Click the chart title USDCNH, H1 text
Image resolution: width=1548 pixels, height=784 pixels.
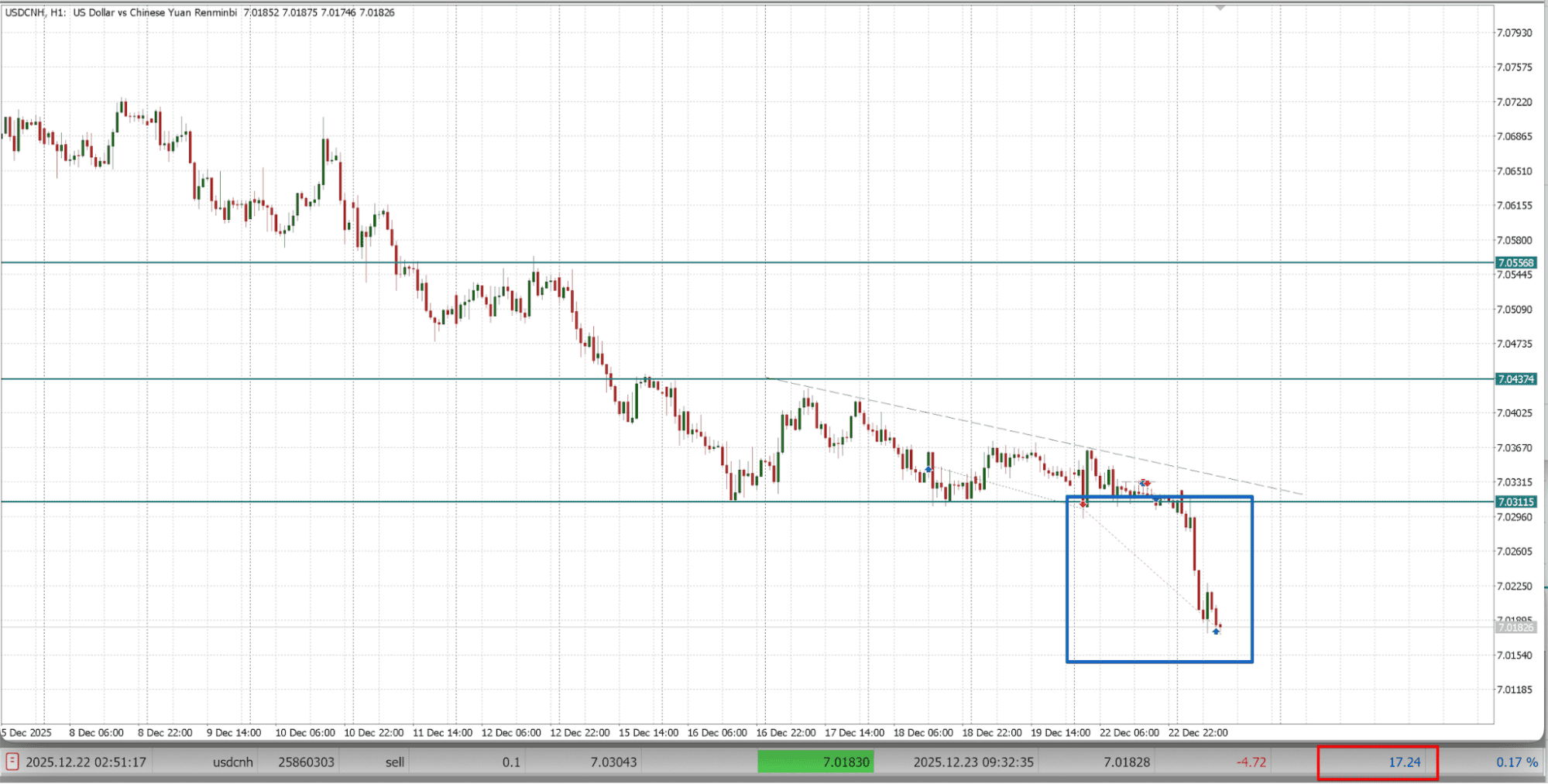36,12
